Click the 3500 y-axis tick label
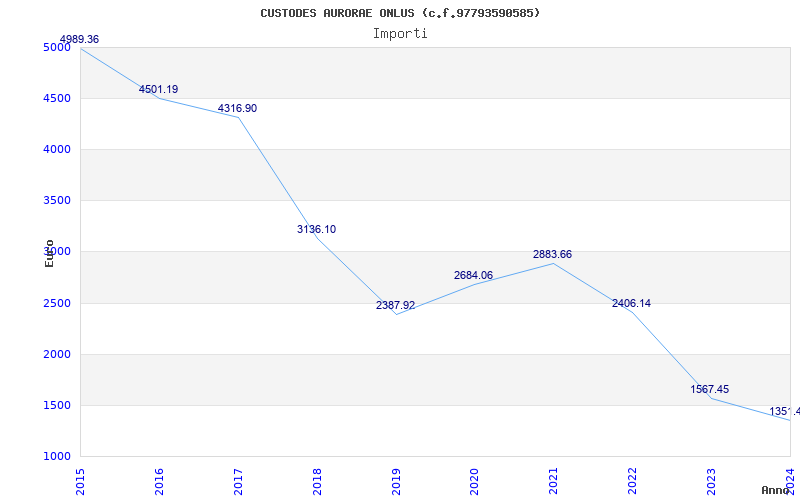 point(57,201)
